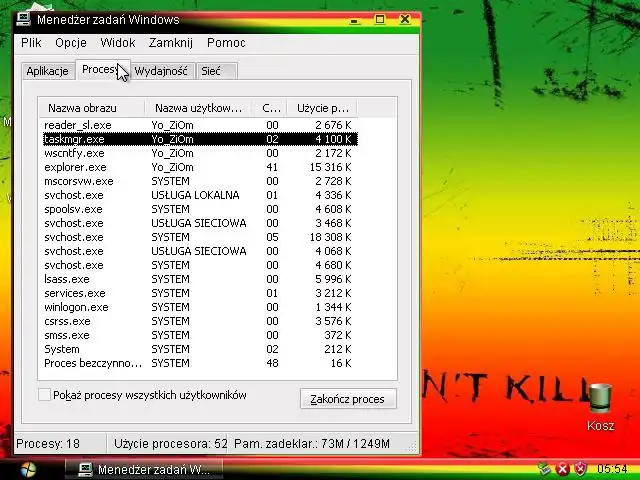Click 'Użycie procesora: 52' status entry
Screen dimensions: 640x480
pyautogui.click(x=170, y=444)
